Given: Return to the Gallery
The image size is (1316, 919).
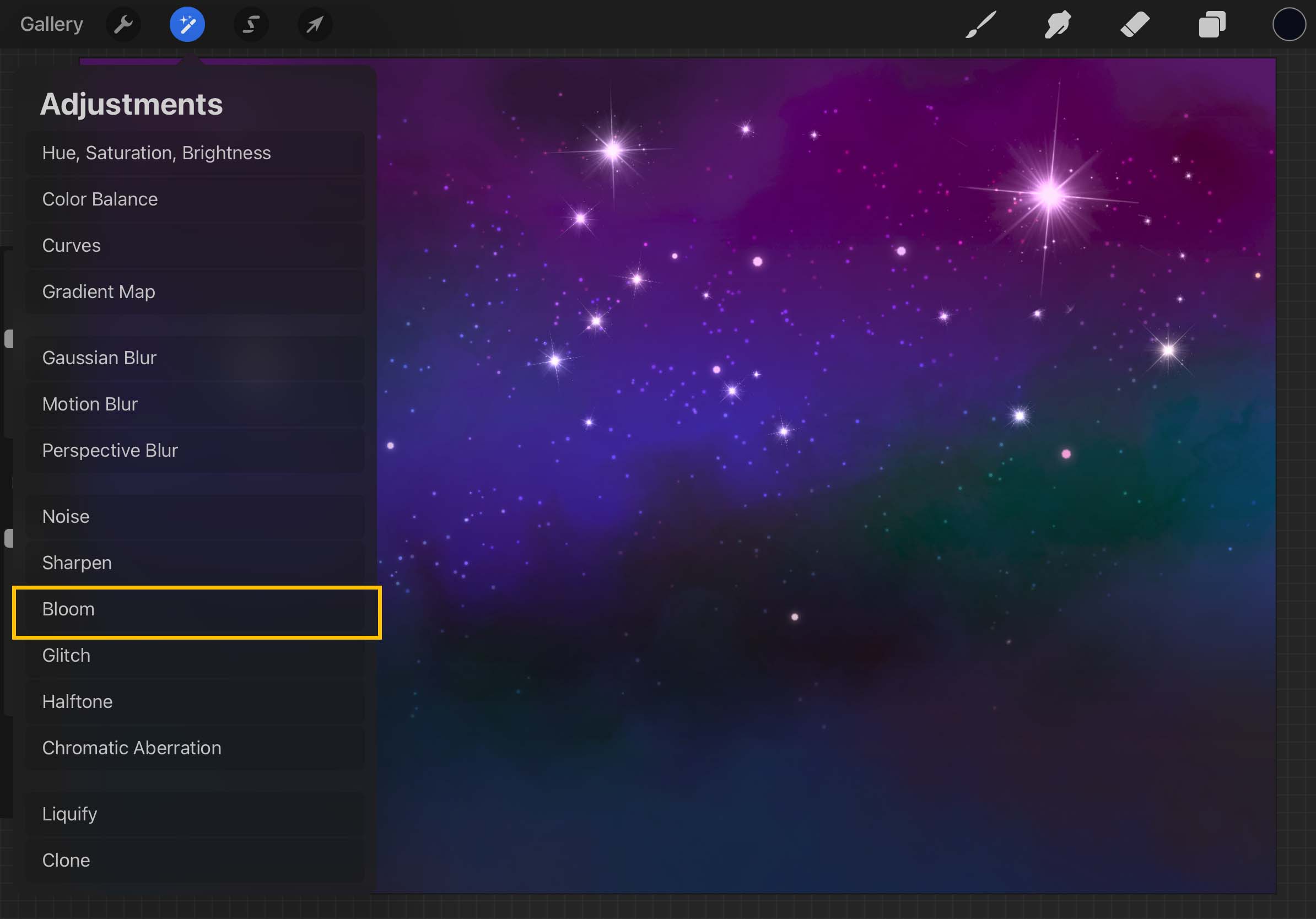Looking at the screenshot, I should 51,24.
